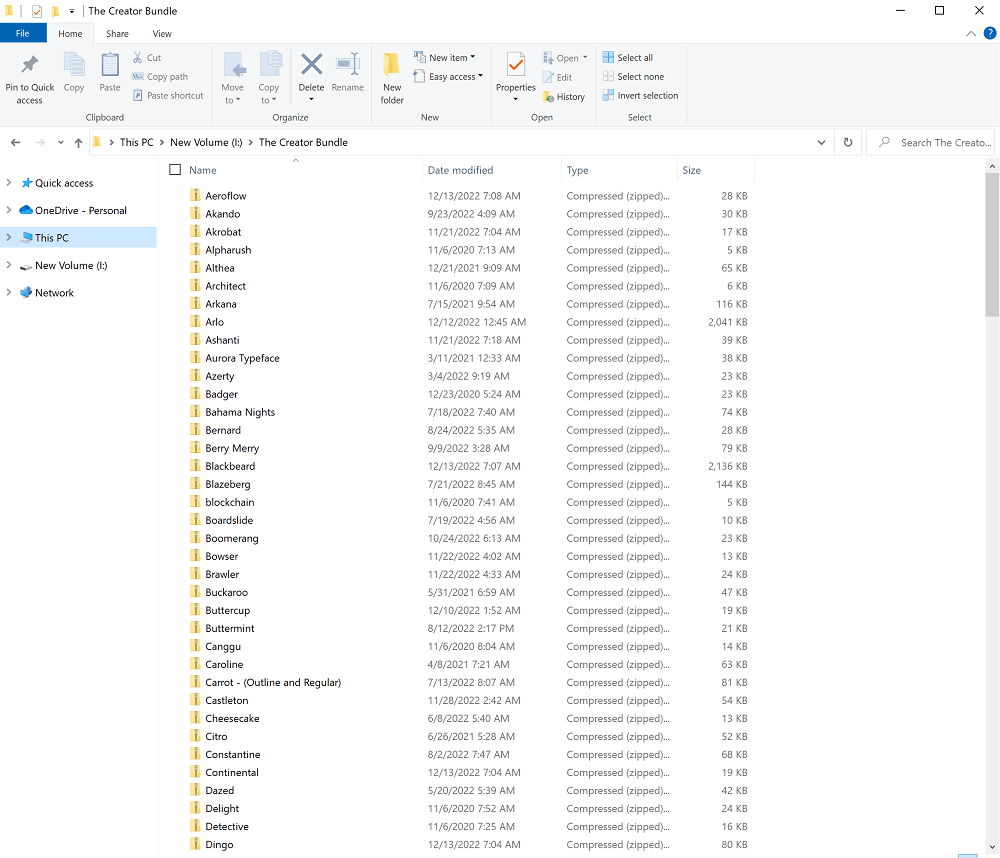This screenshot has height=858, width=1000.
Task: Sort files by Type column header
Action: coord(577,170)
